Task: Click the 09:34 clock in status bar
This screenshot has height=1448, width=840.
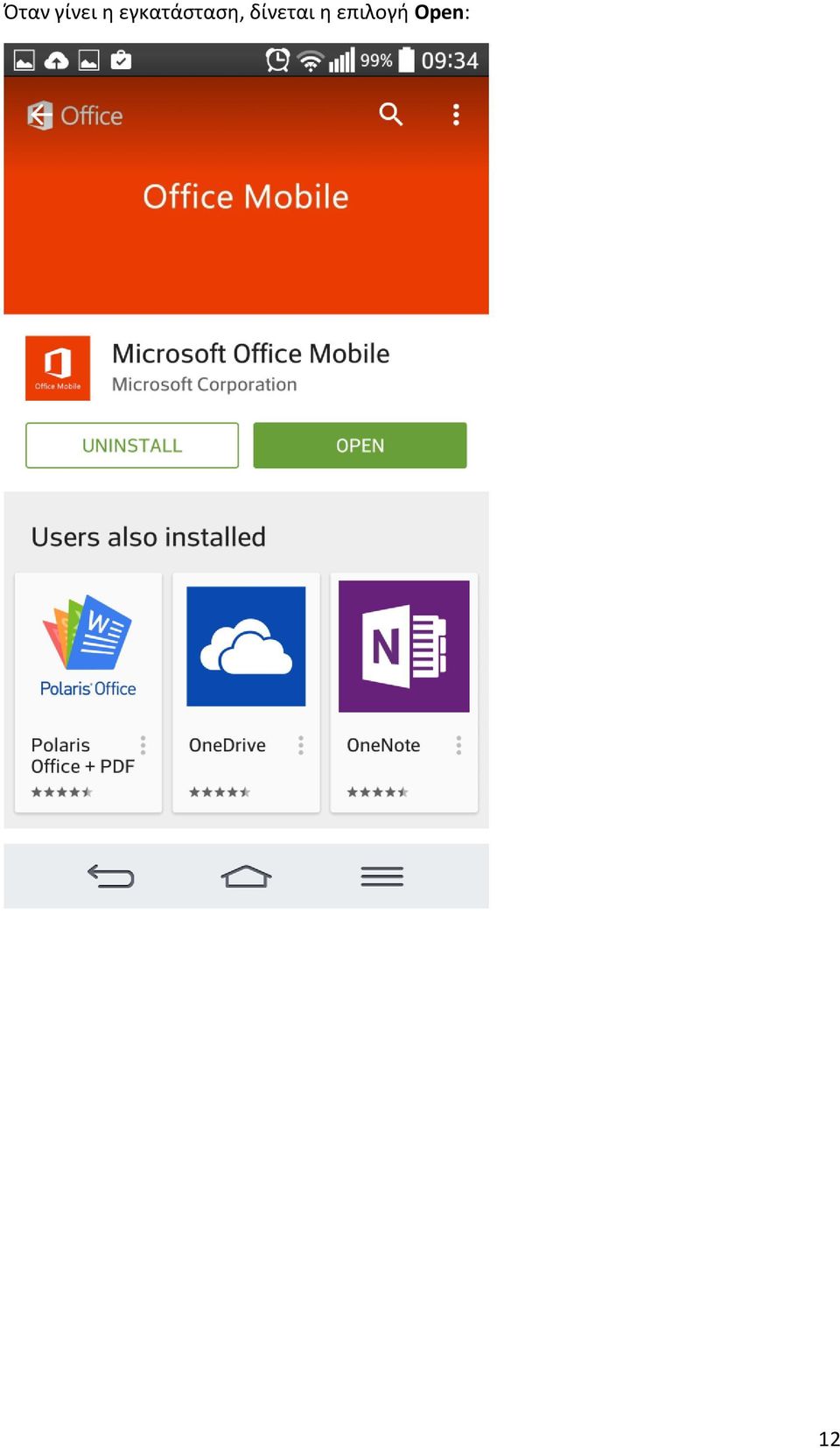Action: [450, 60]
